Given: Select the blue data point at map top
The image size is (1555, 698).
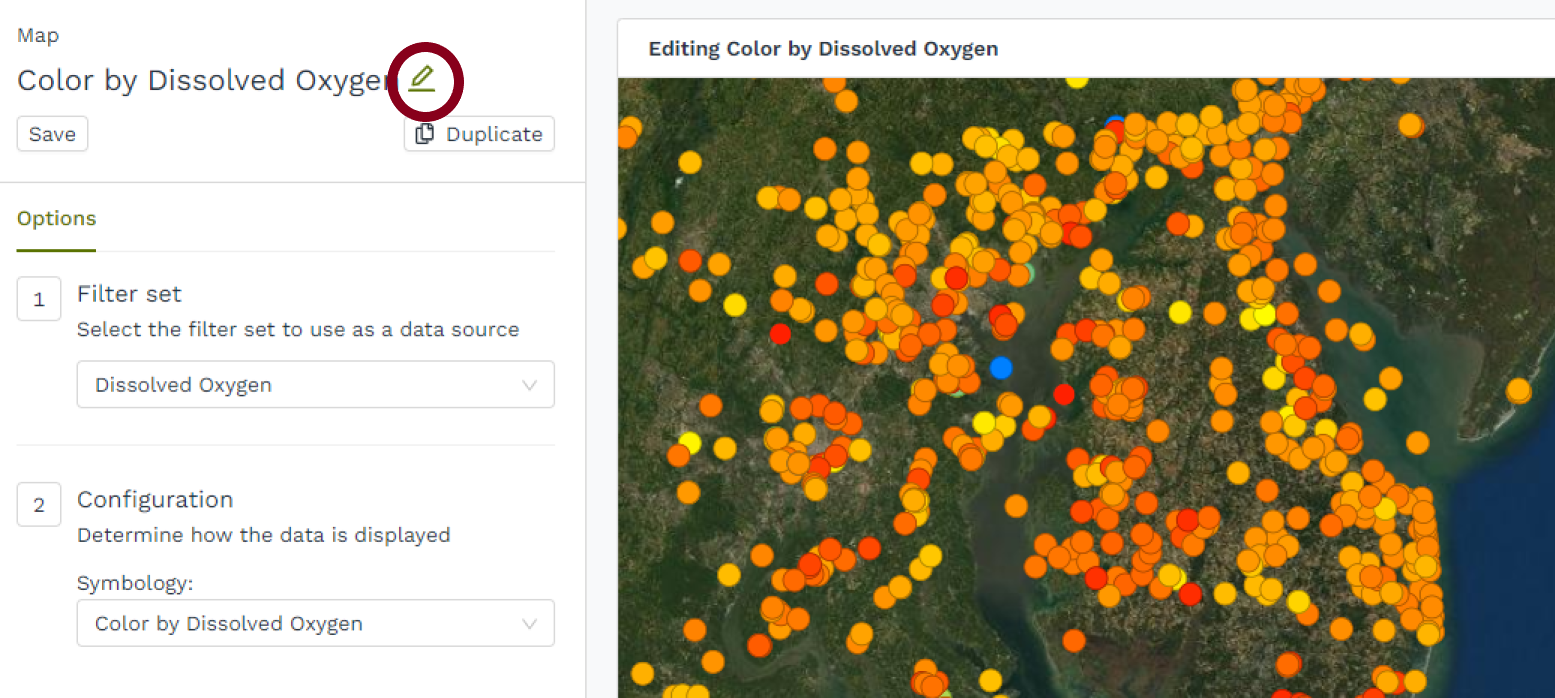Looking at the screenshot, I should pyautogui.click(x=1115, y=124).
